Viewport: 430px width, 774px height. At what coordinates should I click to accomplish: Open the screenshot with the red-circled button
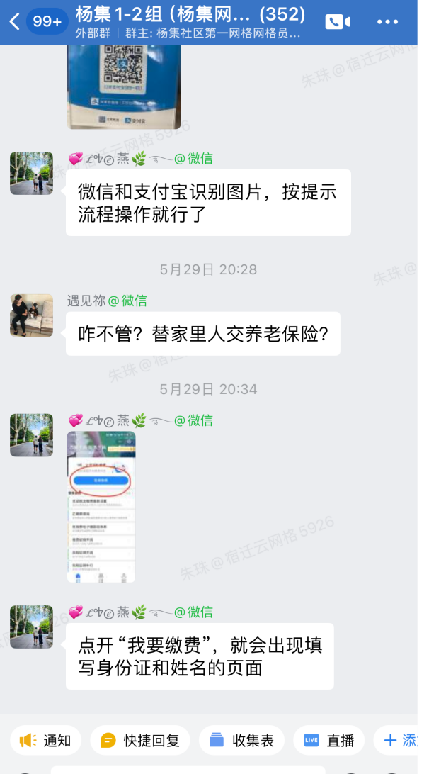pyautogui.click(x=101, y=507)
